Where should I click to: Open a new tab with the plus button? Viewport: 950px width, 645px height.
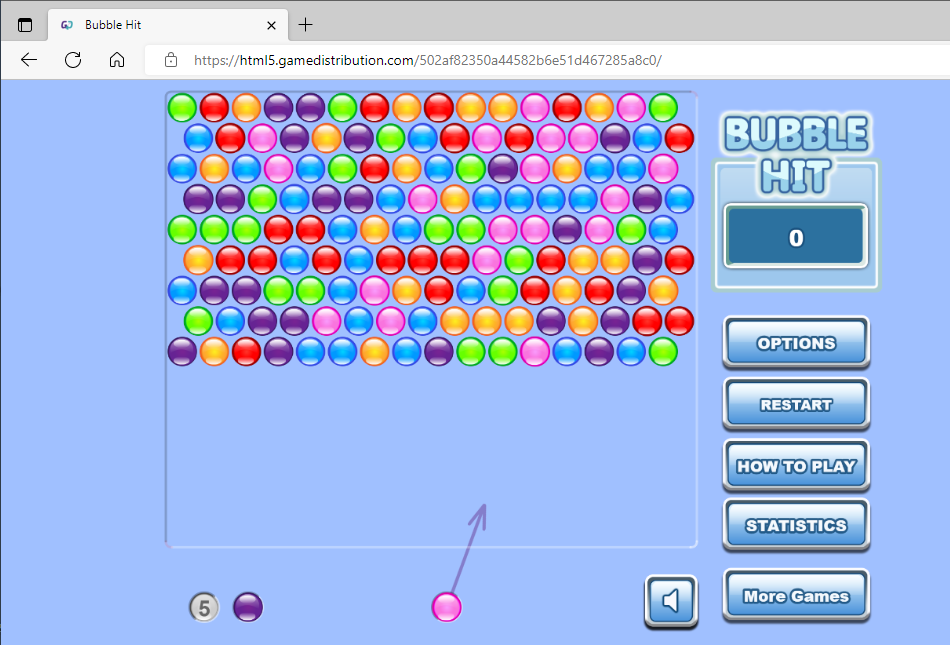coord(306,25)
